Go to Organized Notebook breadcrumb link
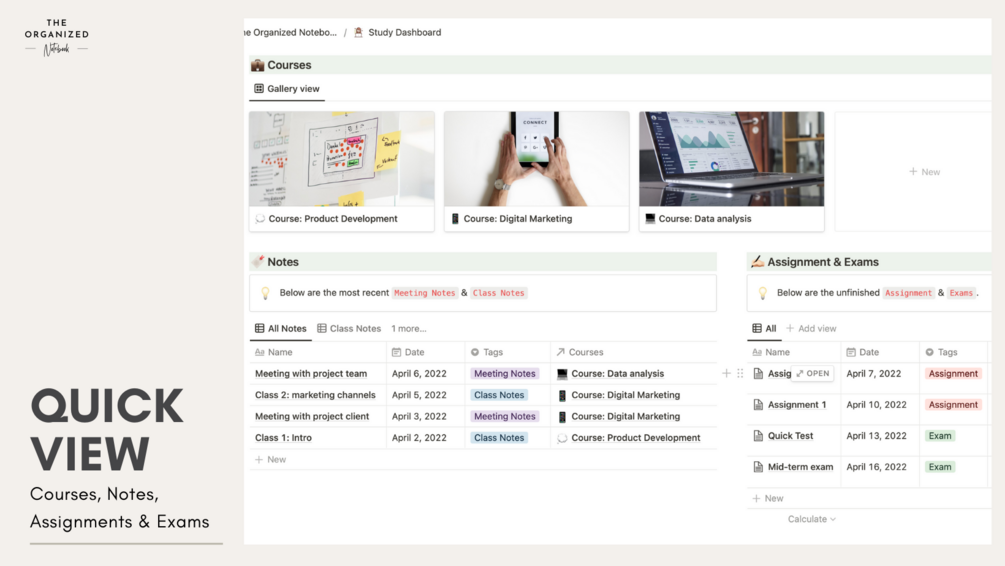Viewport: 1005px width, 566px height. pos(290,32)
